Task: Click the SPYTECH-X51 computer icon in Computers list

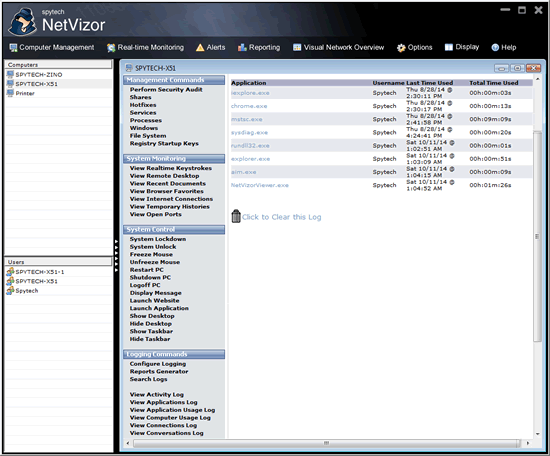Action: (x=10, y=84)
